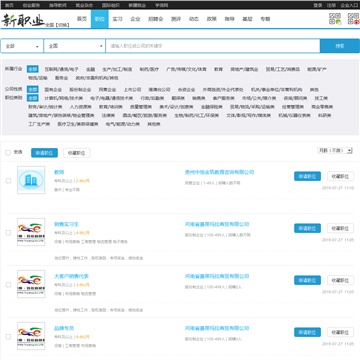Viewport: 360px width, 360px height.
Task: Open the 全国 region dropdown in search bar
Action: tap(75, 46)
